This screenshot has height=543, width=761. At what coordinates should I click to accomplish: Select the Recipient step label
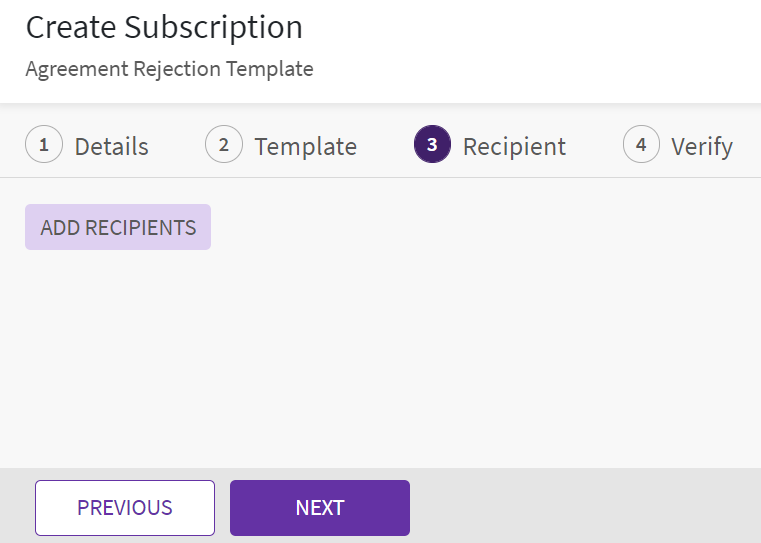(x=514, y=147)
